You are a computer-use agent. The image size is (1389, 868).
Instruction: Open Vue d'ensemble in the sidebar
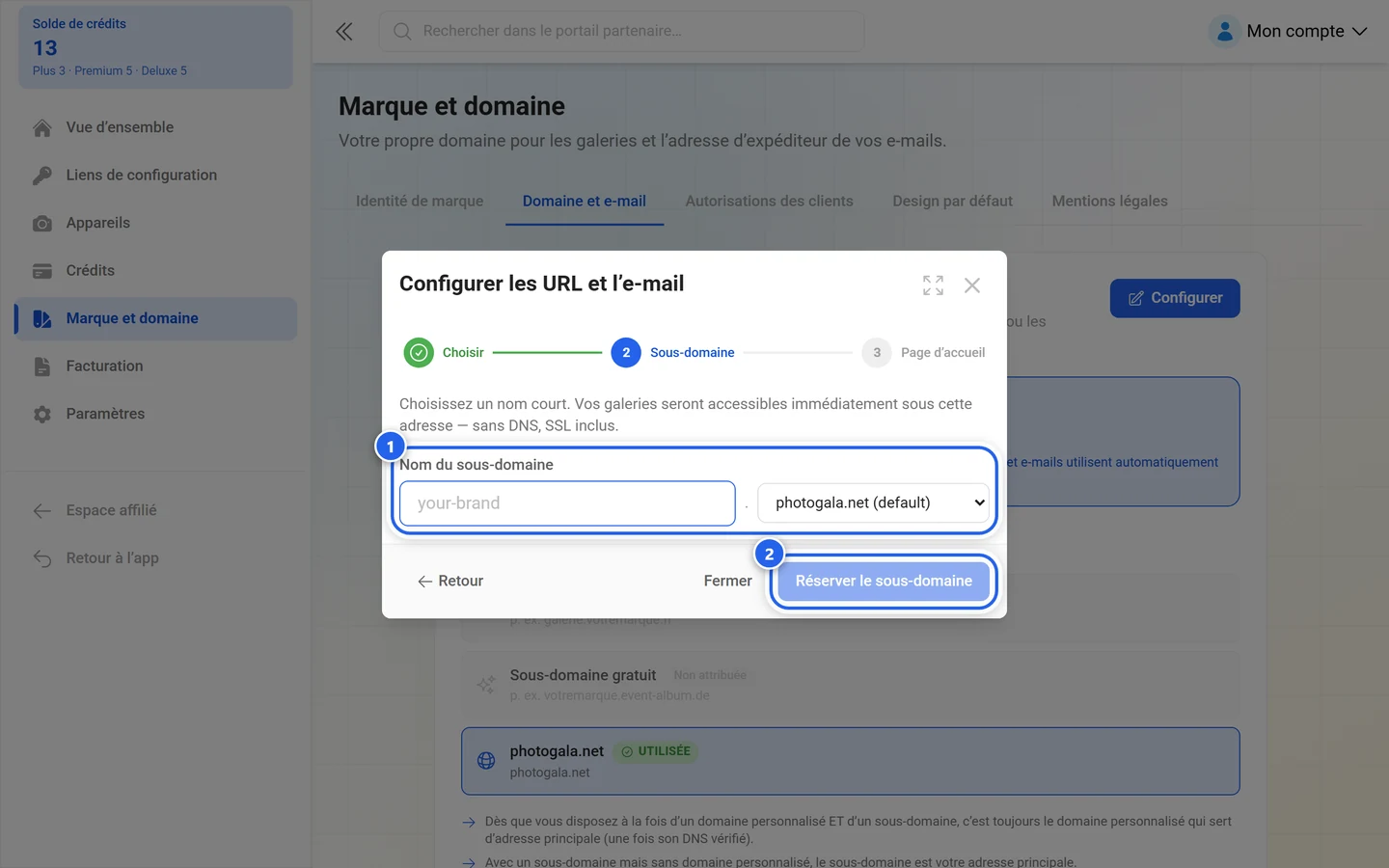tap(155, 128)
